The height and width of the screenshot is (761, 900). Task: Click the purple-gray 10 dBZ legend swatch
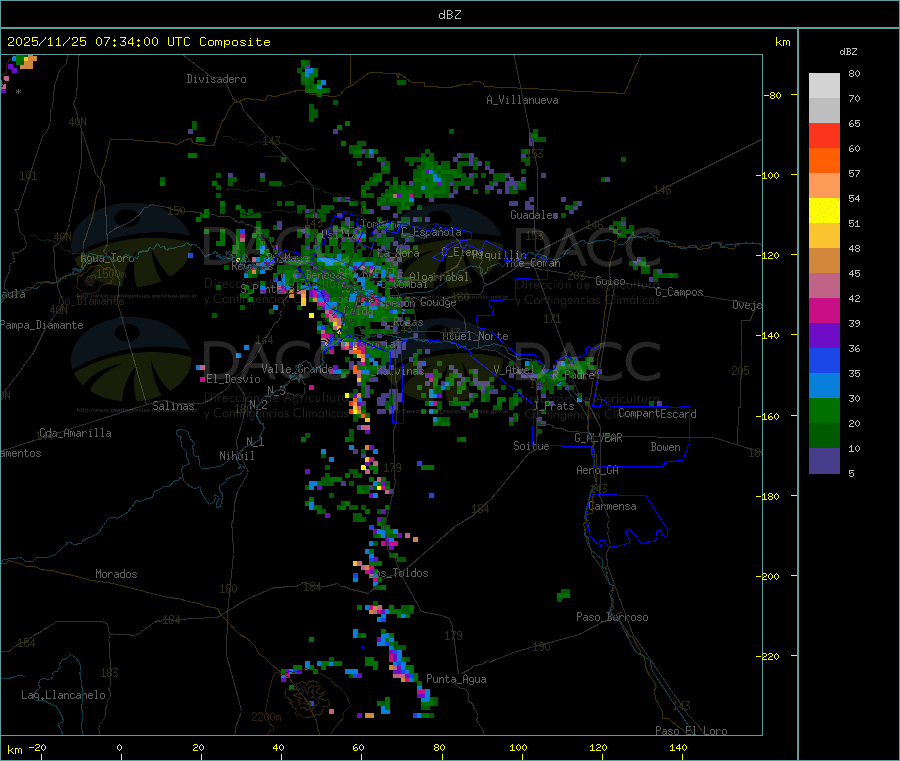(x=824, y=460)
